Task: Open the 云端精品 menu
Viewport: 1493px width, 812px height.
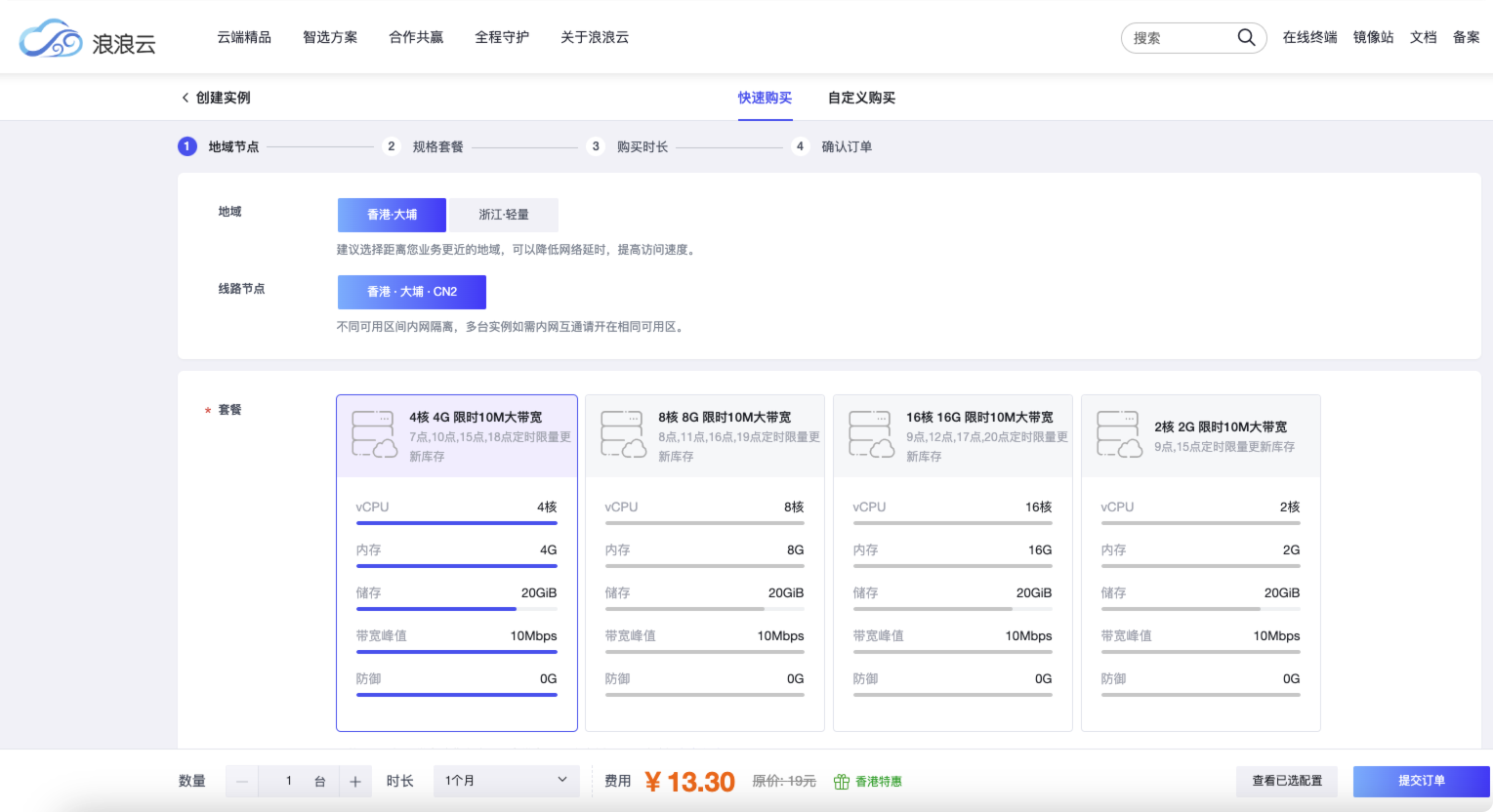Action: click(244, 37)
